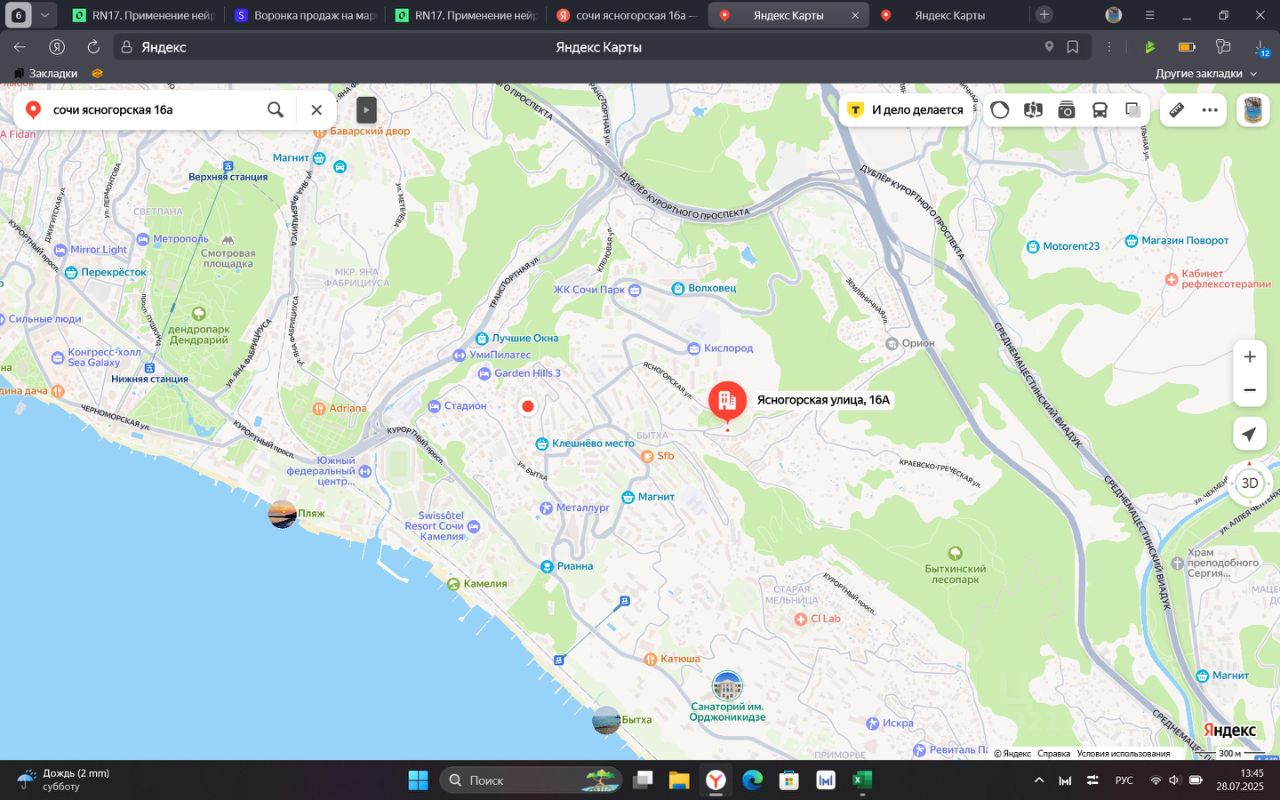Click the taskbar Поиск search box
The height and width of the screenshot is (800, 1280).
tap(531, 780)
